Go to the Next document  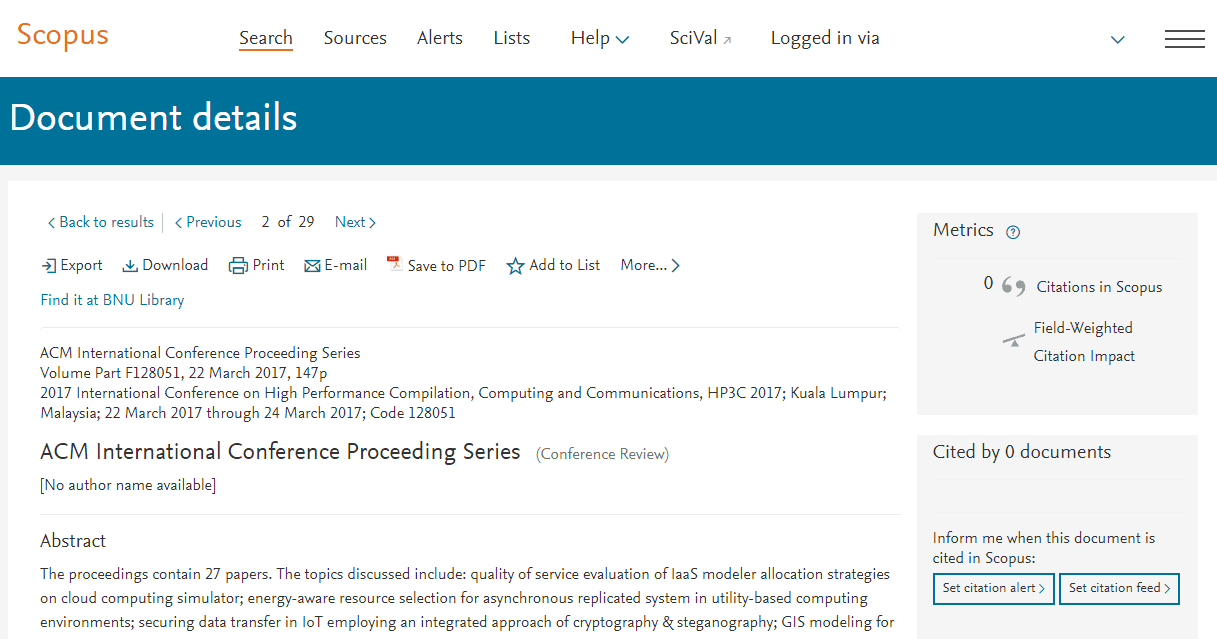(x=355, y=222)
